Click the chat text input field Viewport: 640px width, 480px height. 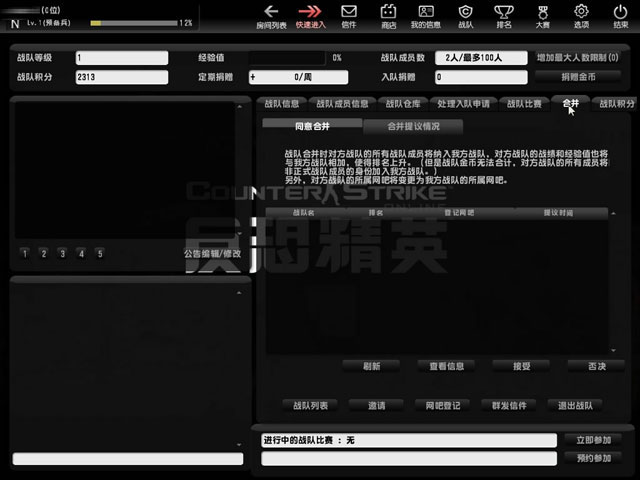coord(126,459)
